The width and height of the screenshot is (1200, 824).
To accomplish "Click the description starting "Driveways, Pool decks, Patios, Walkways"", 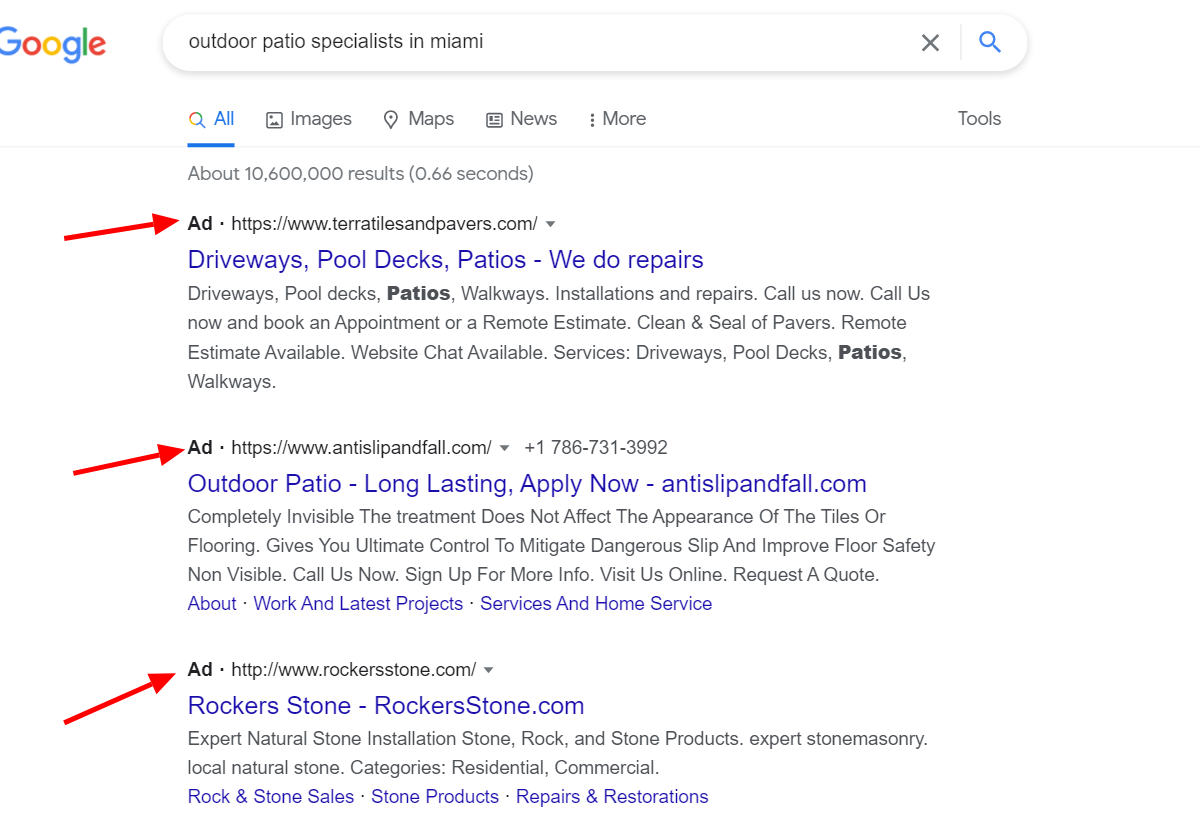I will click(x=559, y=338).
